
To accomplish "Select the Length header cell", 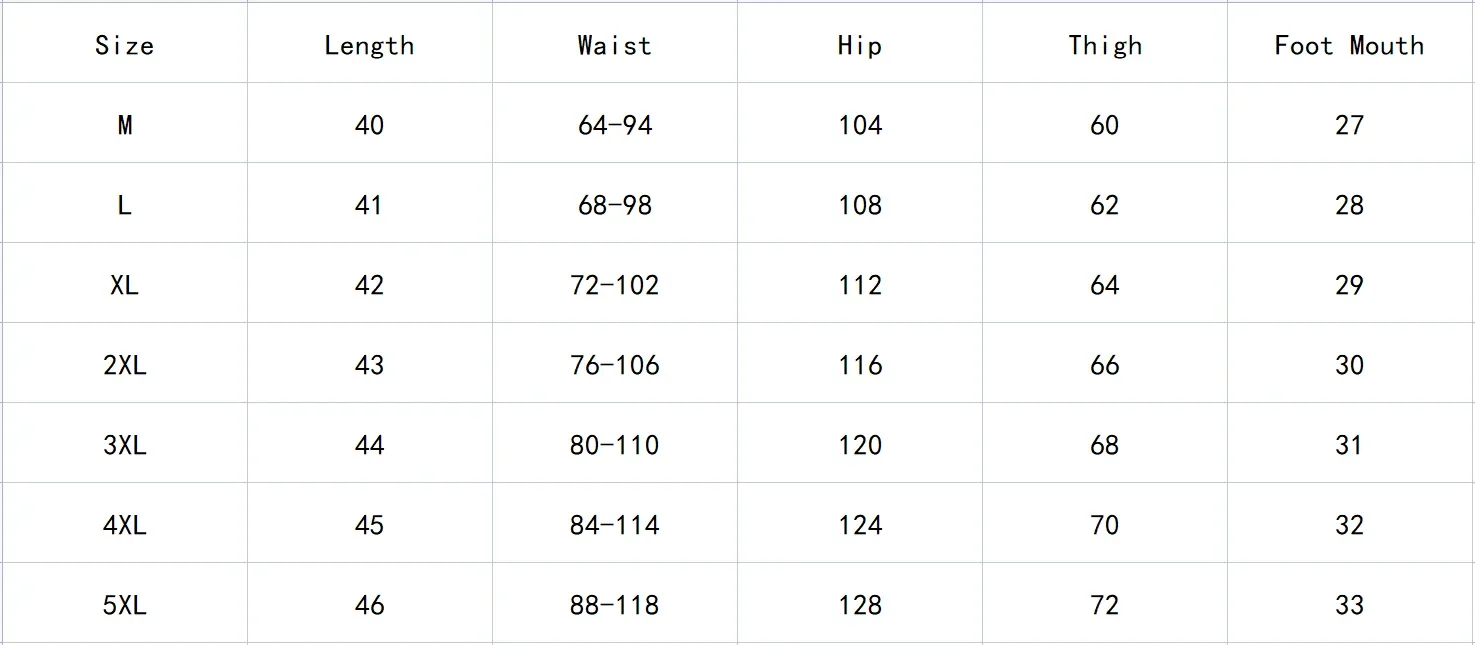I will click(369, 45).
